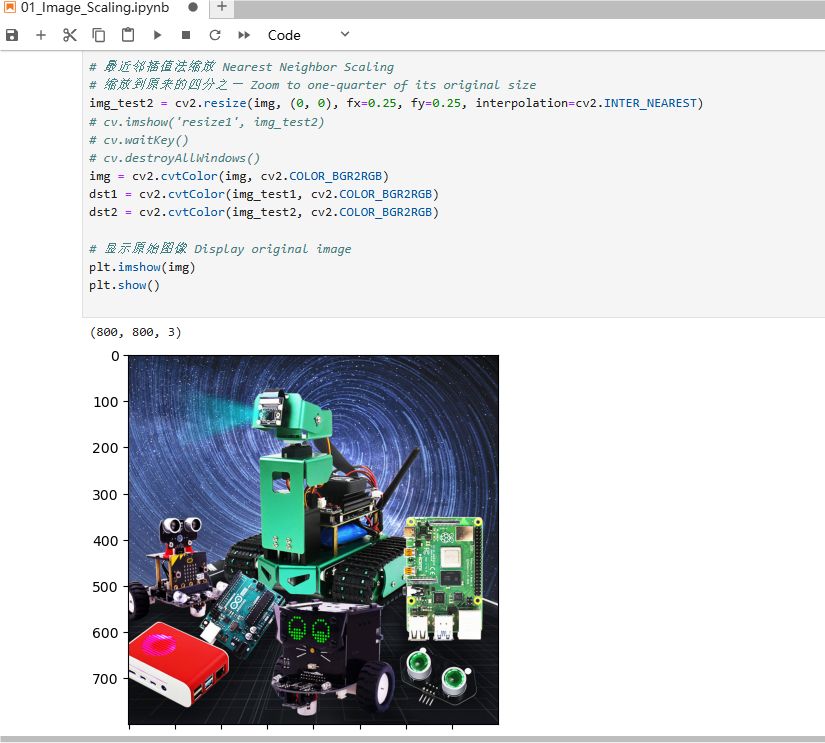Close the 01_Image_Scaling.ipynb tab via its dot indicator
825x743 pixels.
[193, 7]
